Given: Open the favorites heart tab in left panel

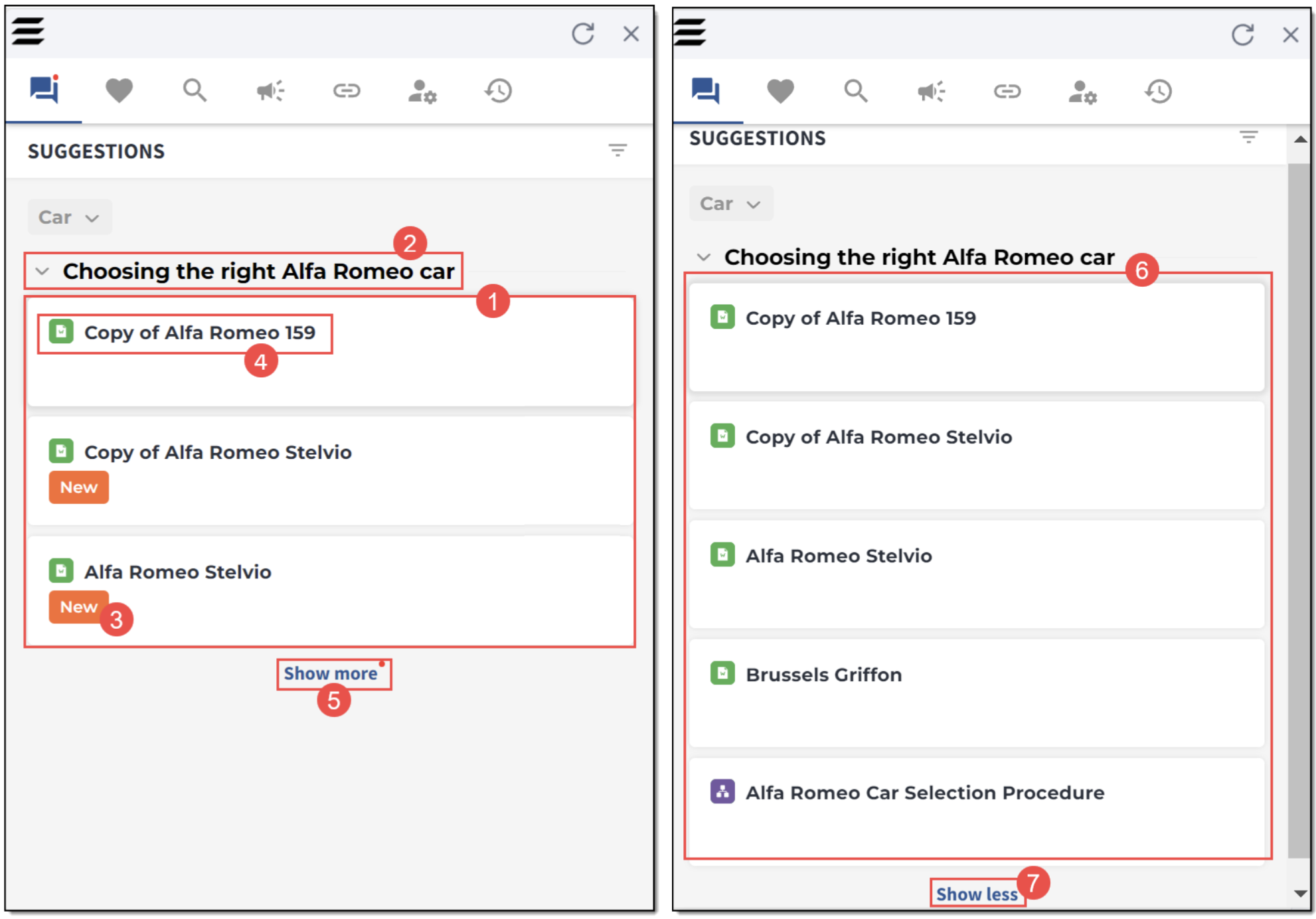Looking at the screenshot, I should 120,90.
